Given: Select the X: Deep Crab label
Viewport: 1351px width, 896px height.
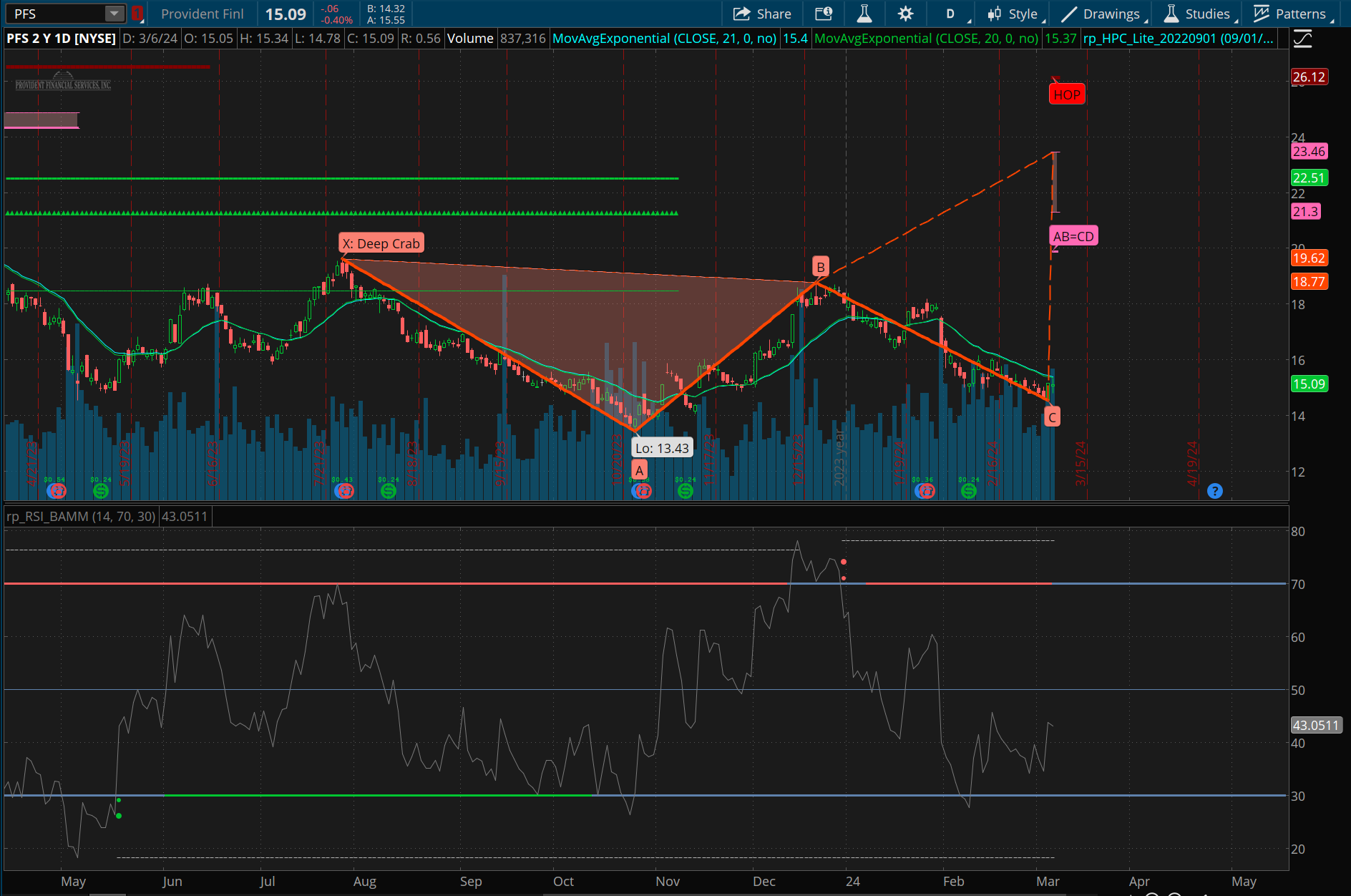Looking at the screenshot, I should 381,243.
